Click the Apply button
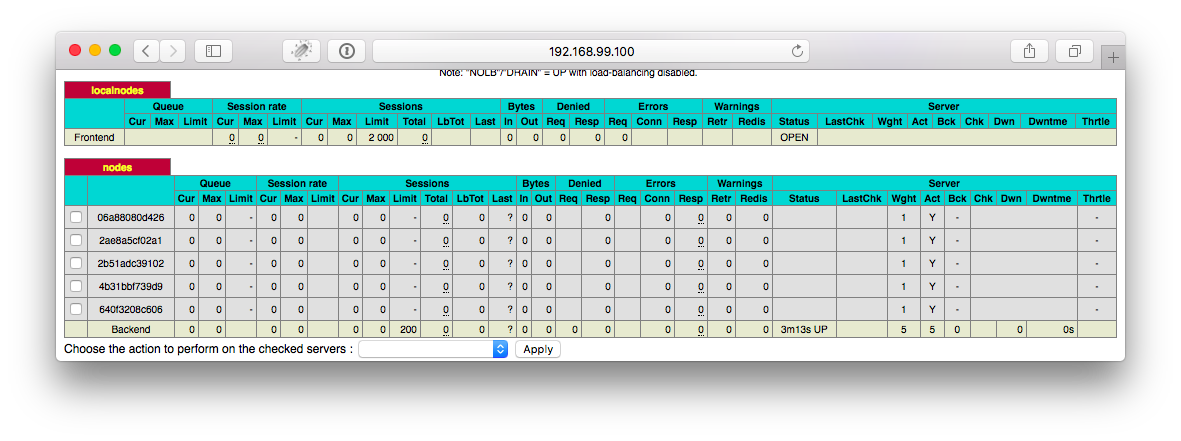 tap(538, 349)
